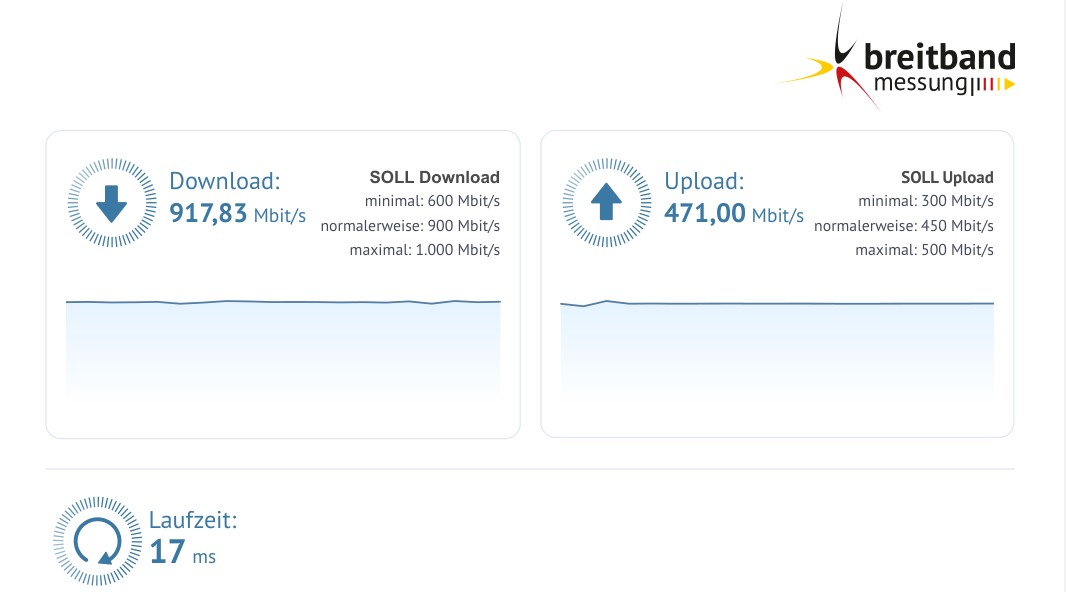Click maximal: 1.000 Mbit/s line

(x=425, y=250)
